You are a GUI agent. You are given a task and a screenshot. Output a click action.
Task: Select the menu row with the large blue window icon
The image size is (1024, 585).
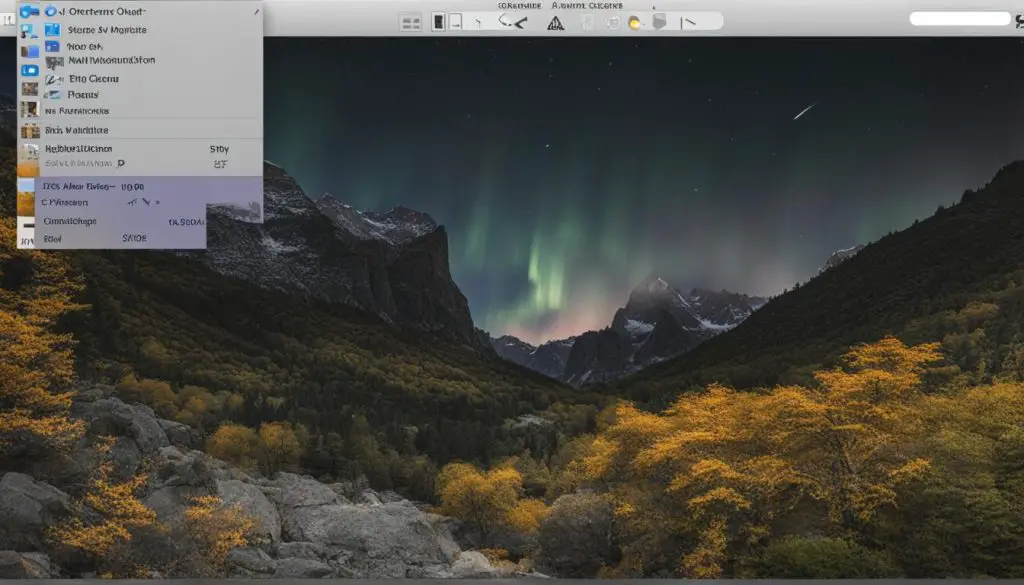[x=152, y=30]
